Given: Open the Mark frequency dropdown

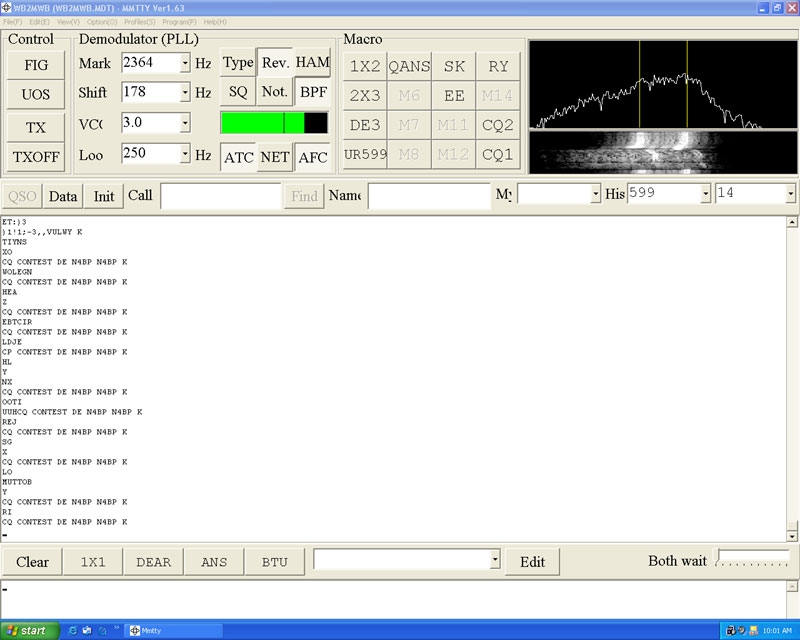Looking at the screenshot, I should pyautogui.click(x=185, y=63).
